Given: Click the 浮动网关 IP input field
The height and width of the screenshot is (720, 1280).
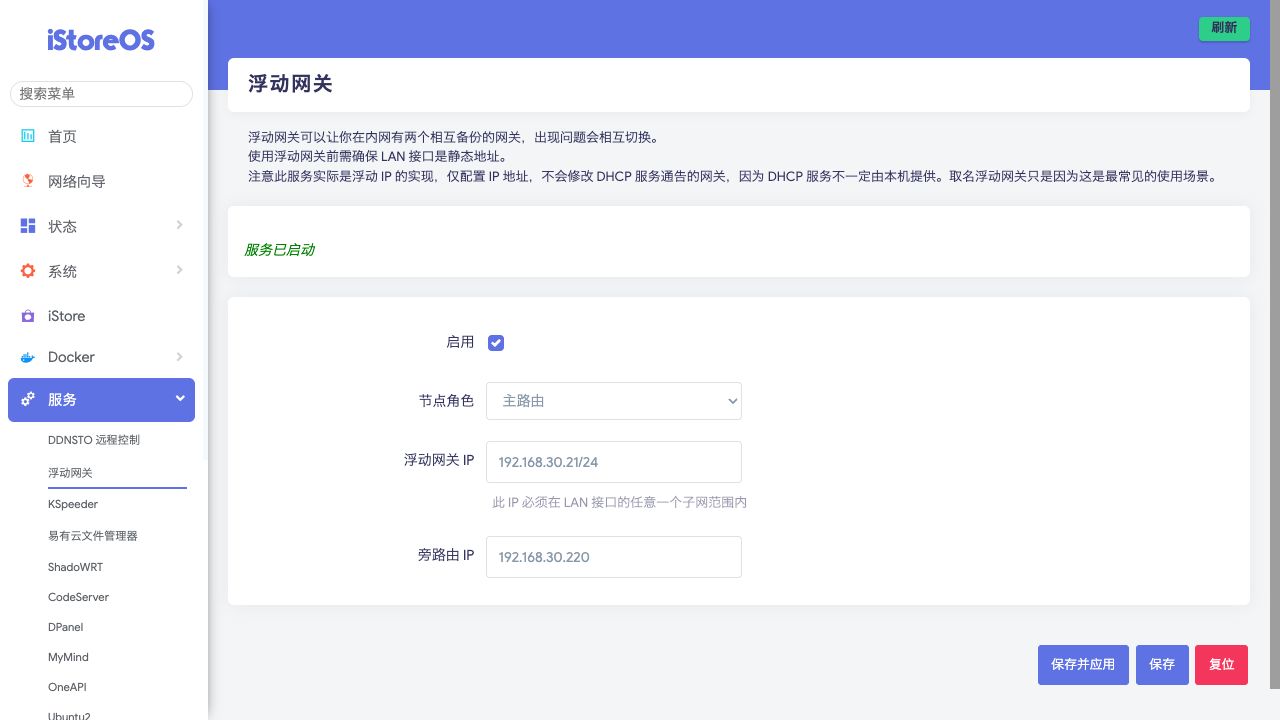Looking at the screenshot, I should [613, 462].
